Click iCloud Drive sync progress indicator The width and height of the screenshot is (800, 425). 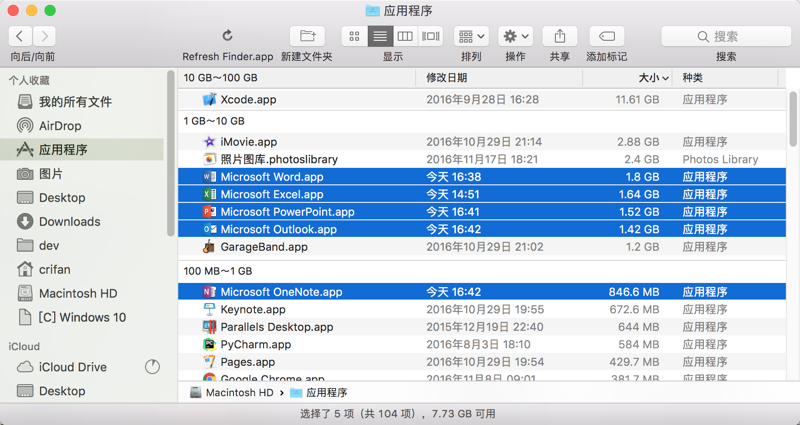click(152, 366)
